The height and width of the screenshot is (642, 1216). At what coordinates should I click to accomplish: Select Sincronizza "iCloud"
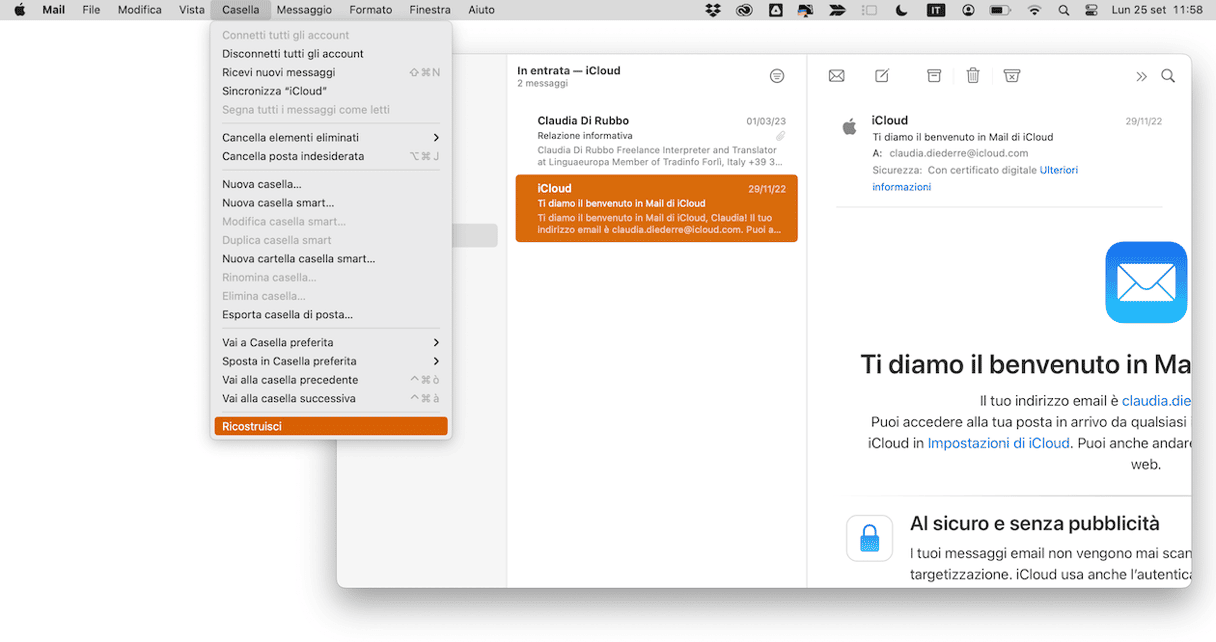point(331,91)
